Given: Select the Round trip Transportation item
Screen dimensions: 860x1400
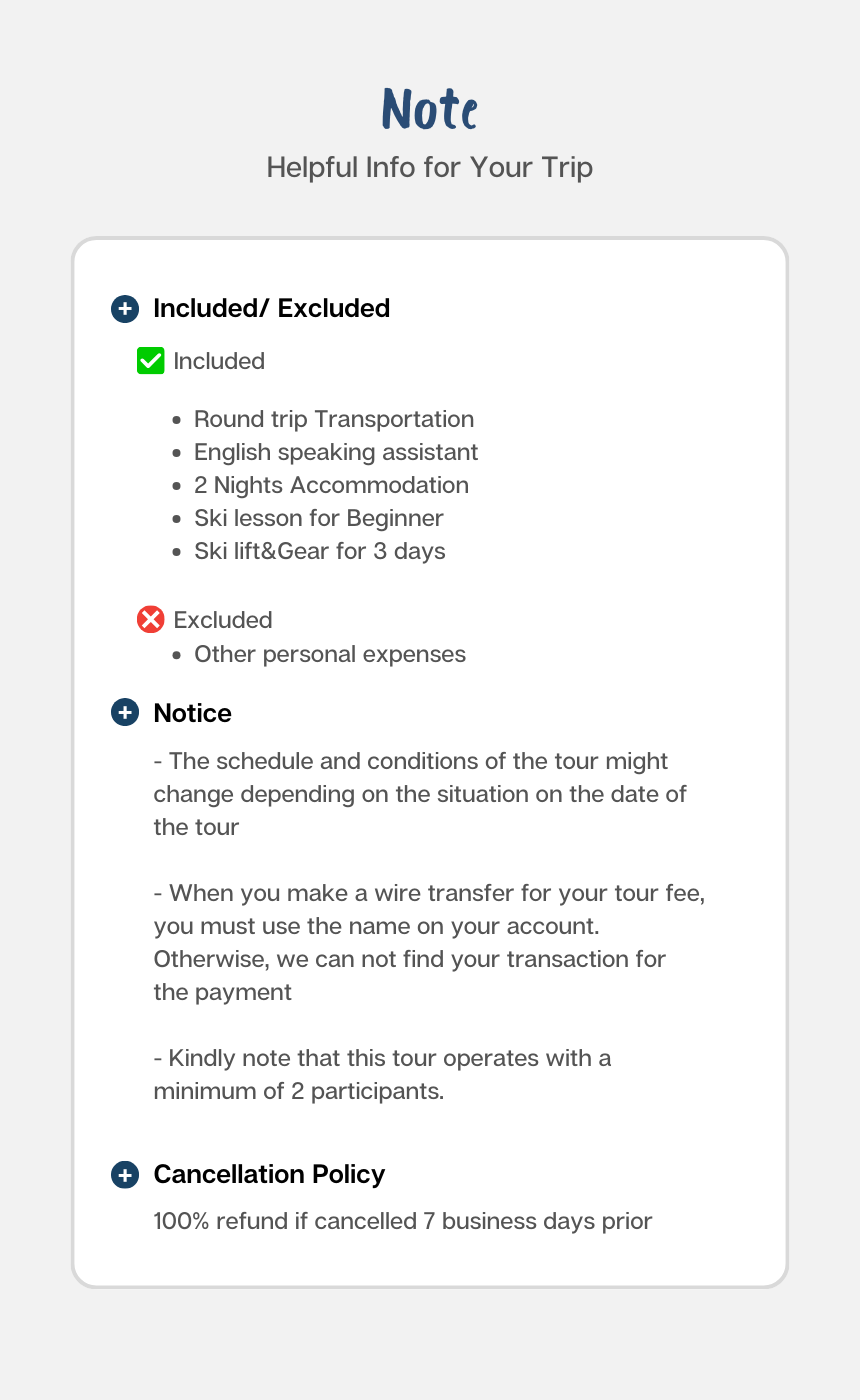Looking at the screenshot, I should coord(334,419).
